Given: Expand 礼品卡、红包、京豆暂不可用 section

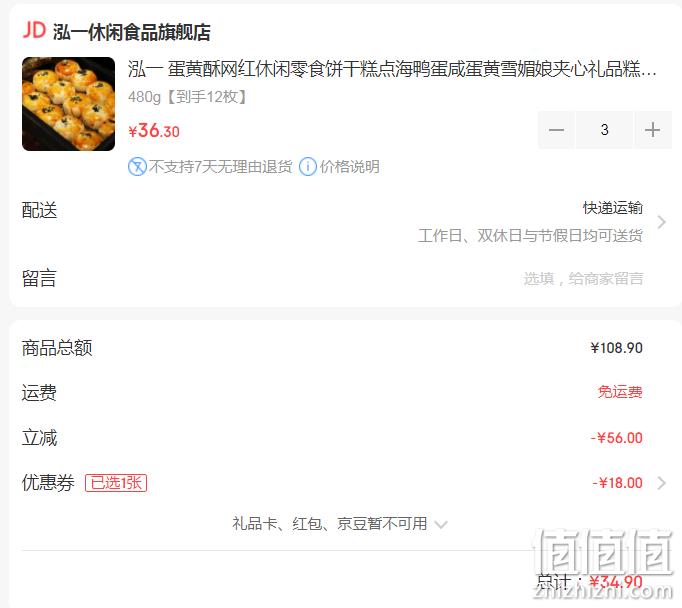Looking at the screenshot, I should (x=339, y=524).
